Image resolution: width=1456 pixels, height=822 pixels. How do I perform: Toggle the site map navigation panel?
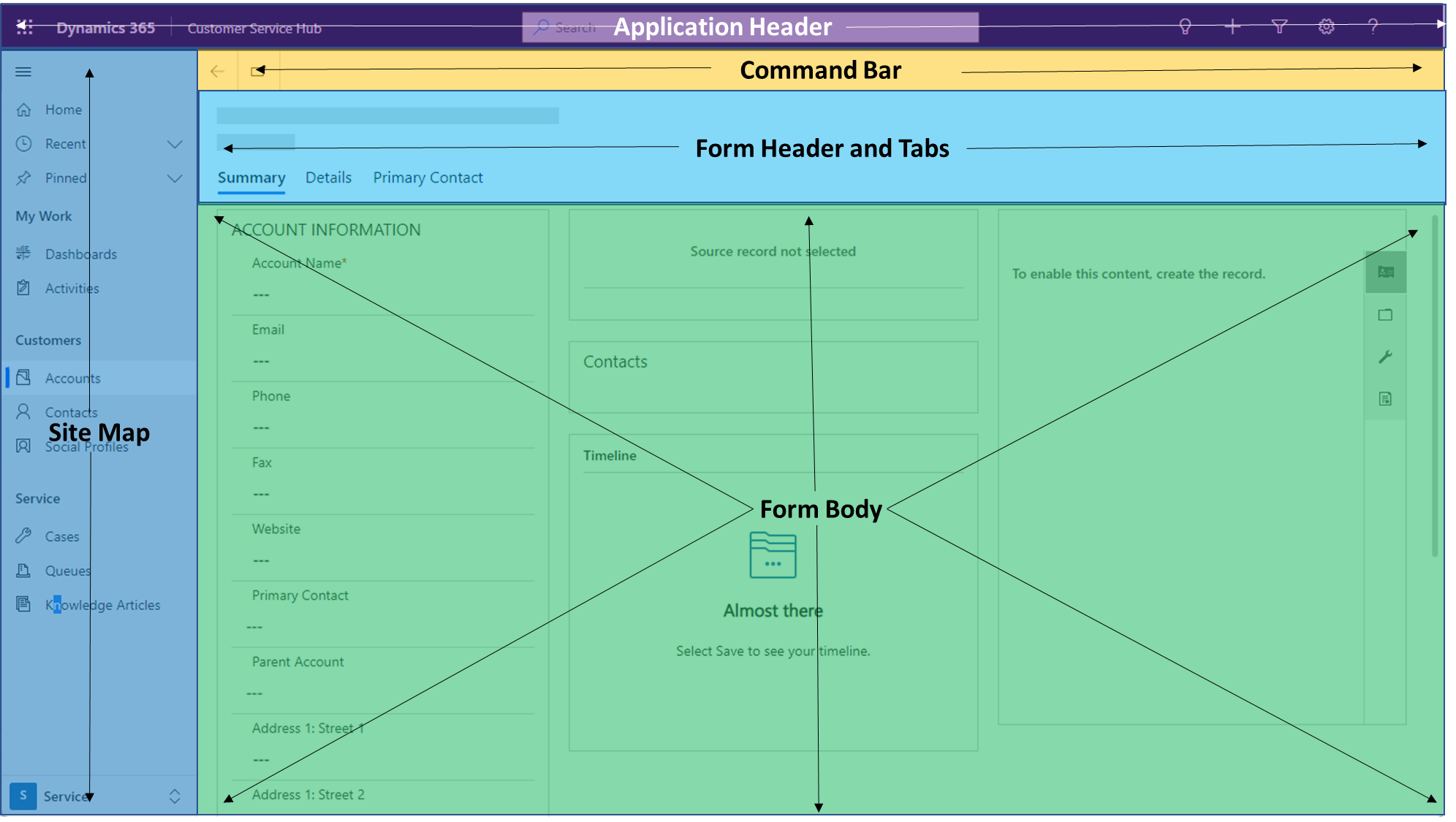pyautogui.click(x=23, y=71)
